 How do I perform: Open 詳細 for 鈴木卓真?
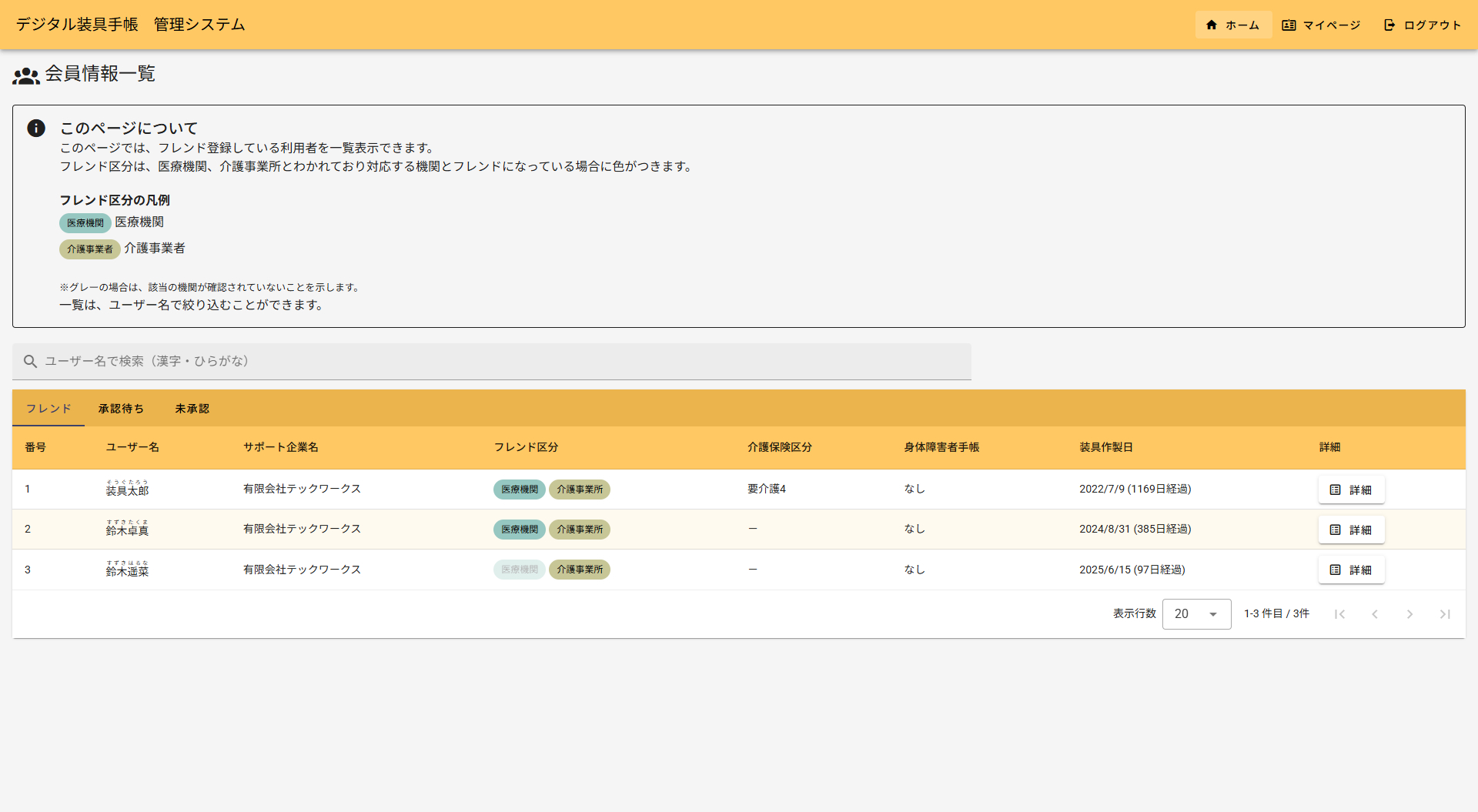tap(1351, 530)
